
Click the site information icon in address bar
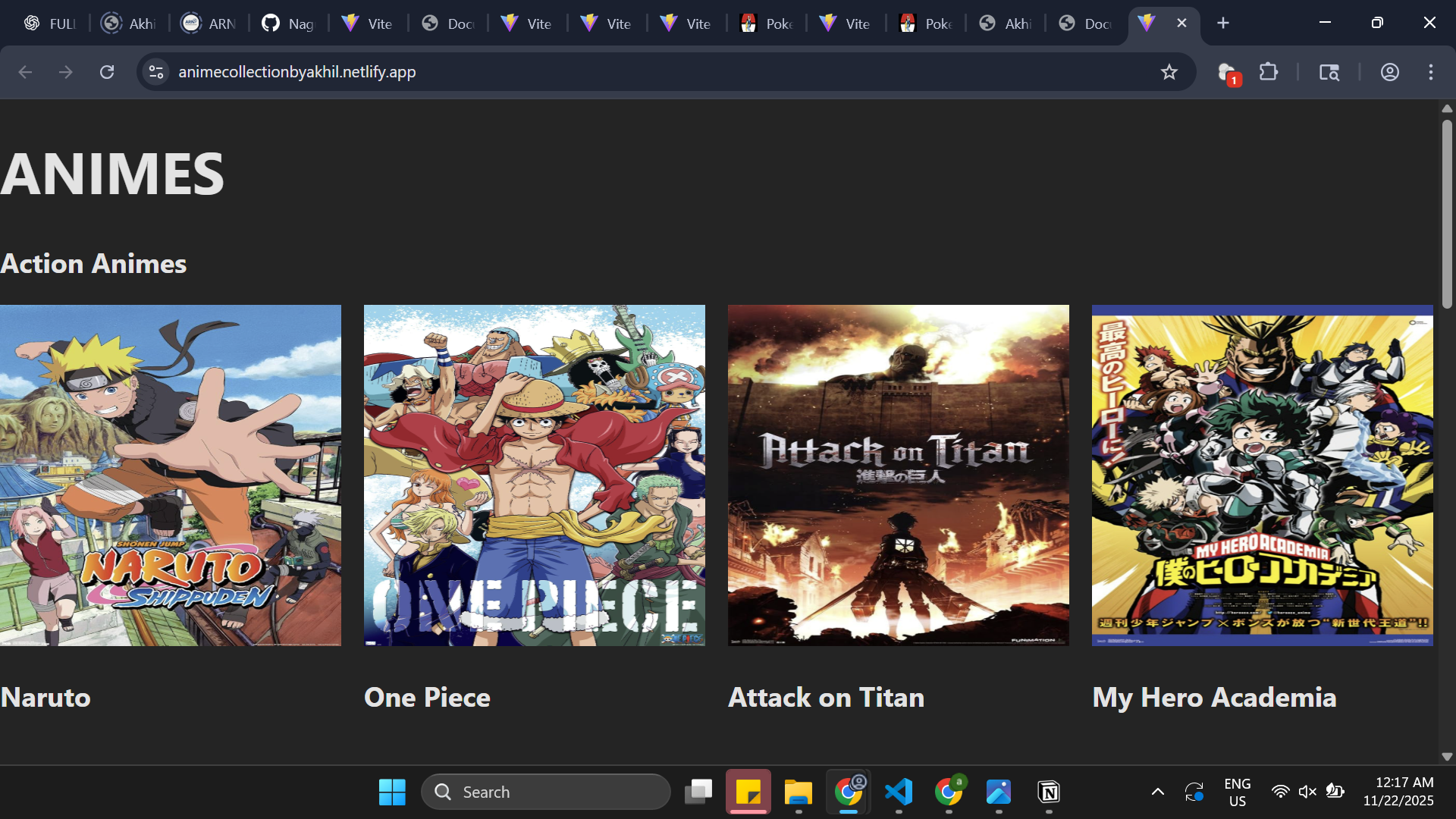click(x=155, y=72)
